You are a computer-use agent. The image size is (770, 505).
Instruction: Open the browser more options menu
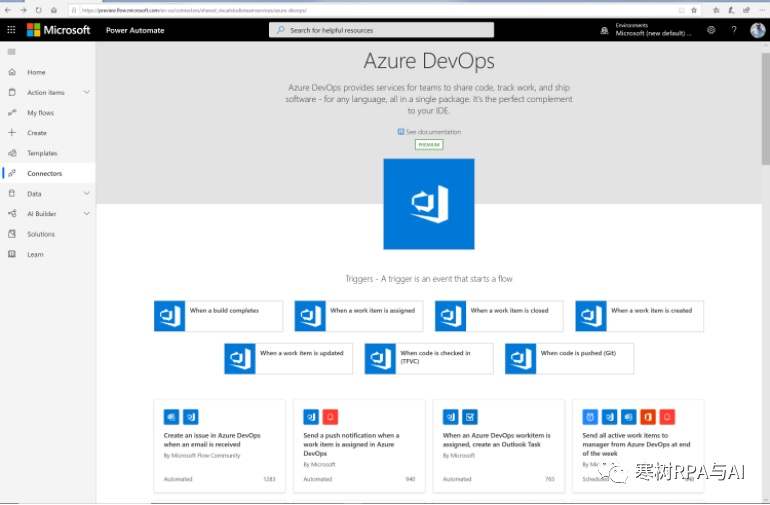pyautogui.click(x=762, y=10)
